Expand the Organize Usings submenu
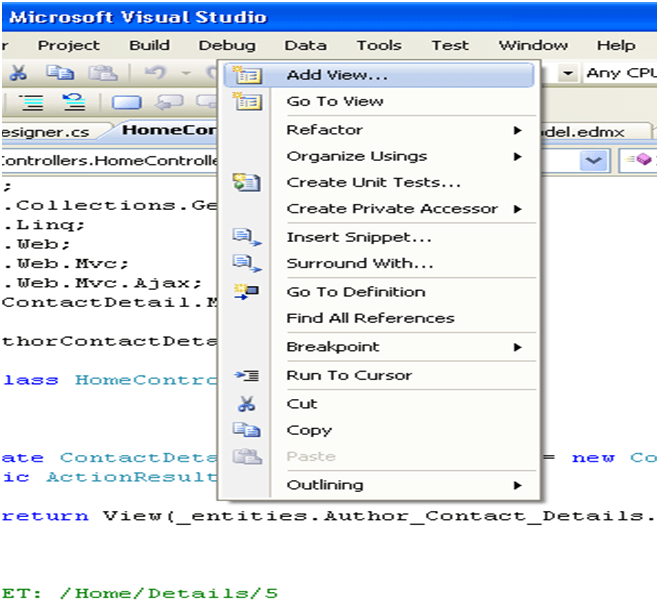659x612 pixels. (518, 156)
